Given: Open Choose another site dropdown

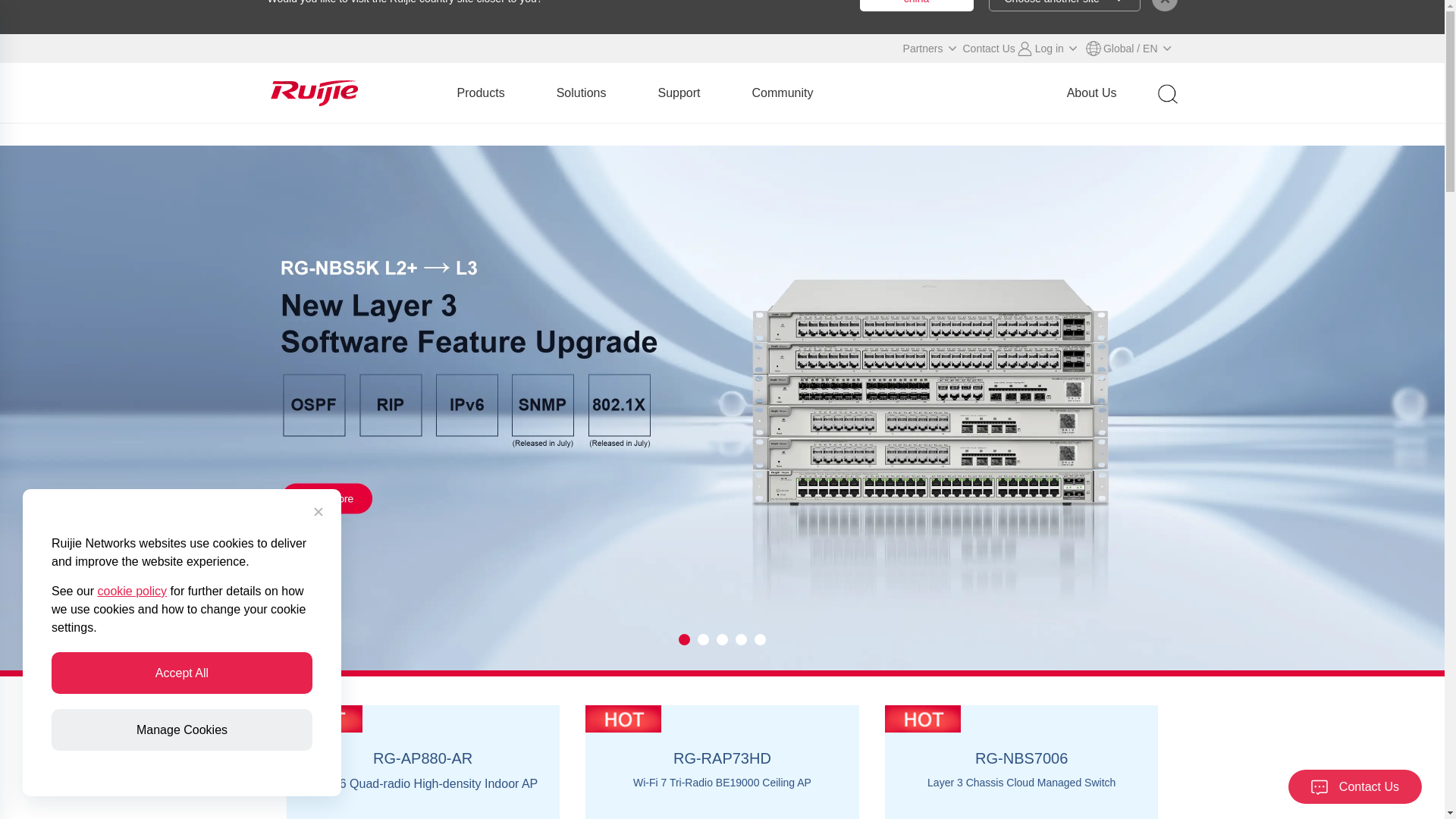Looking at the screenshot, I should click(x=1063, y=3).
